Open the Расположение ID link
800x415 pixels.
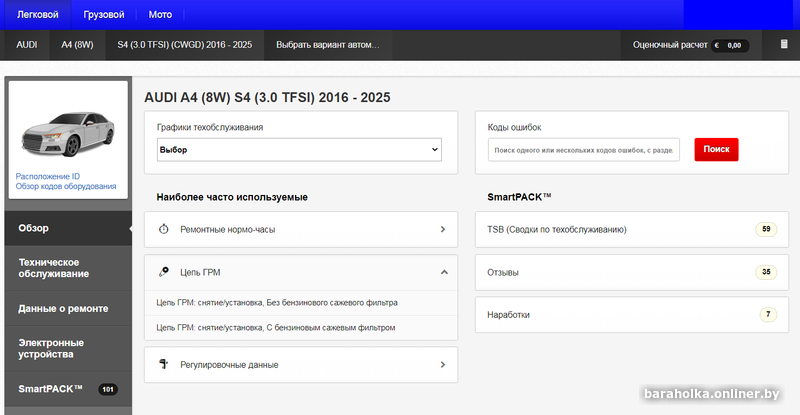[47, 176]
